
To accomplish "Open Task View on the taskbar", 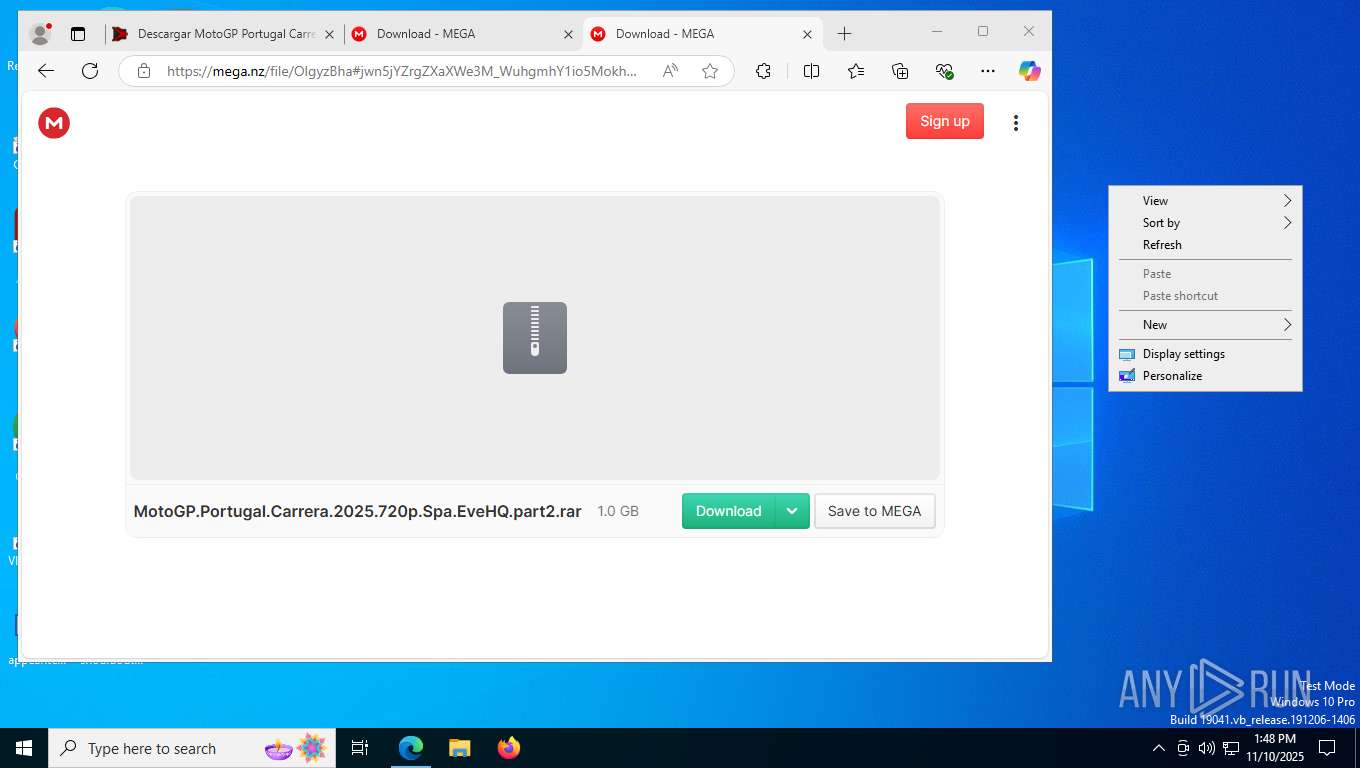I will 360,748.
